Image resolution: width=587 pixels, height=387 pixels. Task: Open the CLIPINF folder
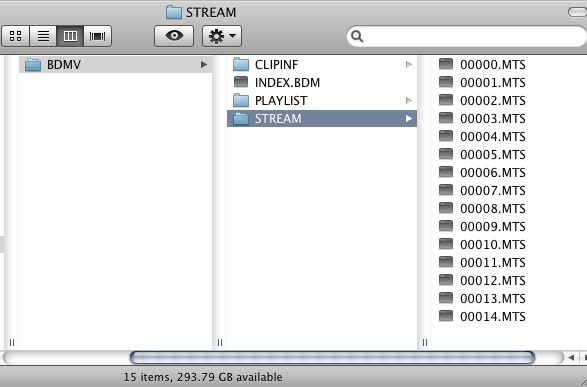322,64
